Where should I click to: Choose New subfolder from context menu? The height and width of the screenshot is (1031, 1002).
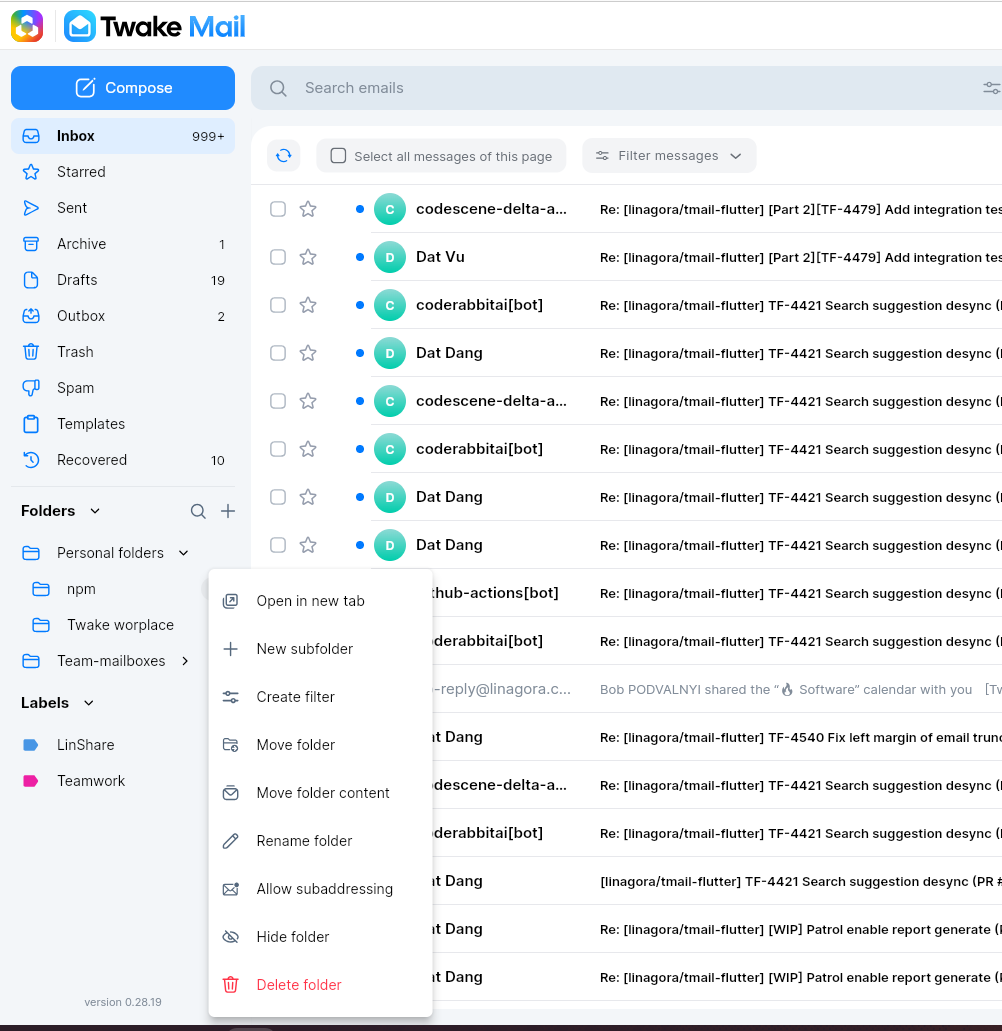point(320,649)
